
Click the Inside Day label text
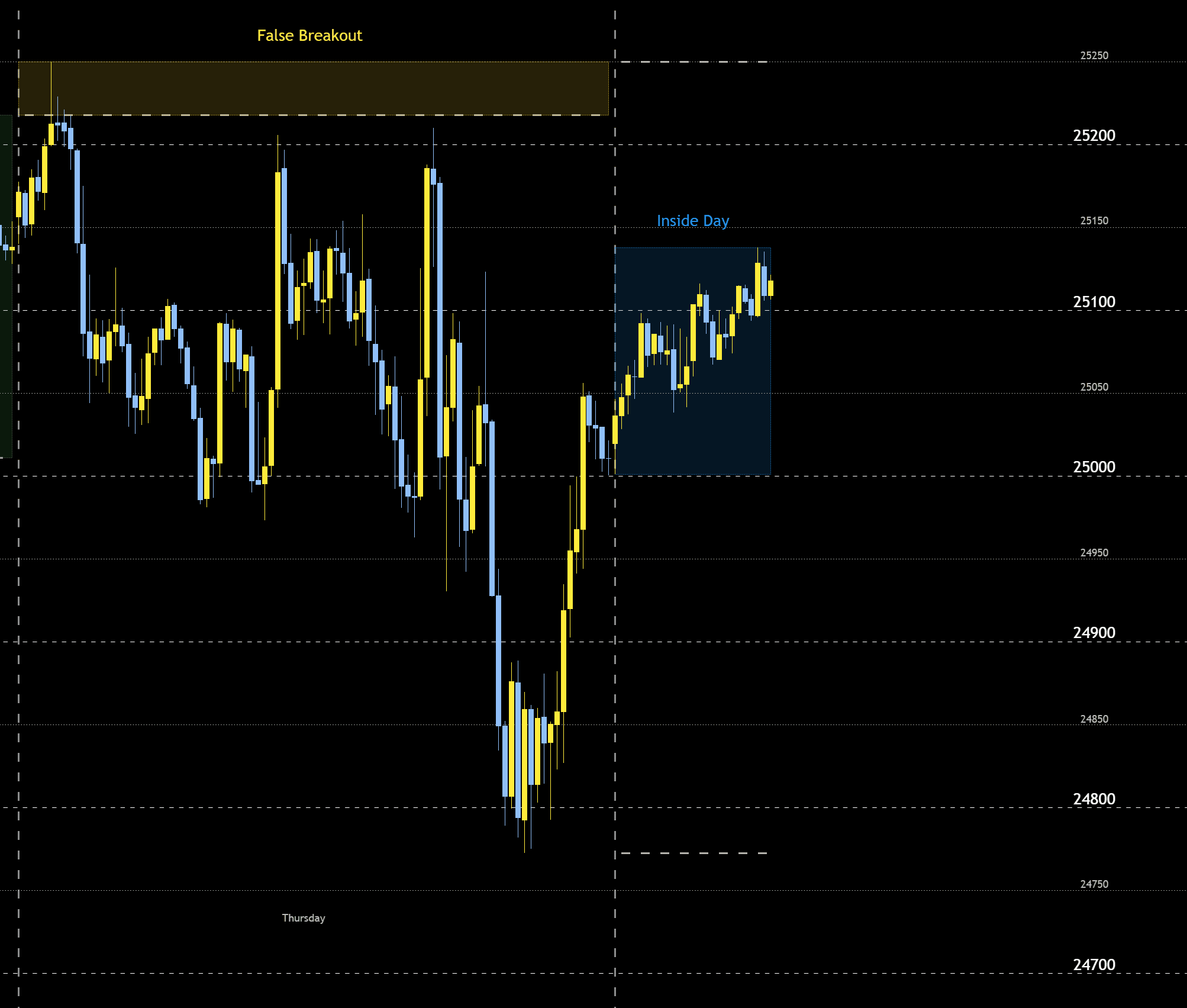[692, 221]
